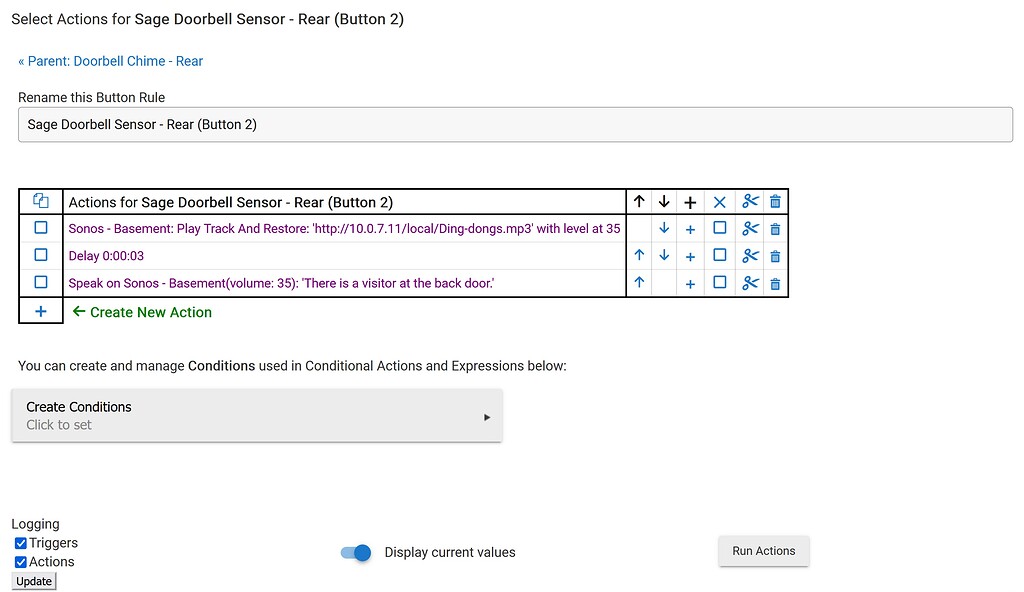
Task: Insert a new action below Speak with plus icon
Action: tap(692, 283)
